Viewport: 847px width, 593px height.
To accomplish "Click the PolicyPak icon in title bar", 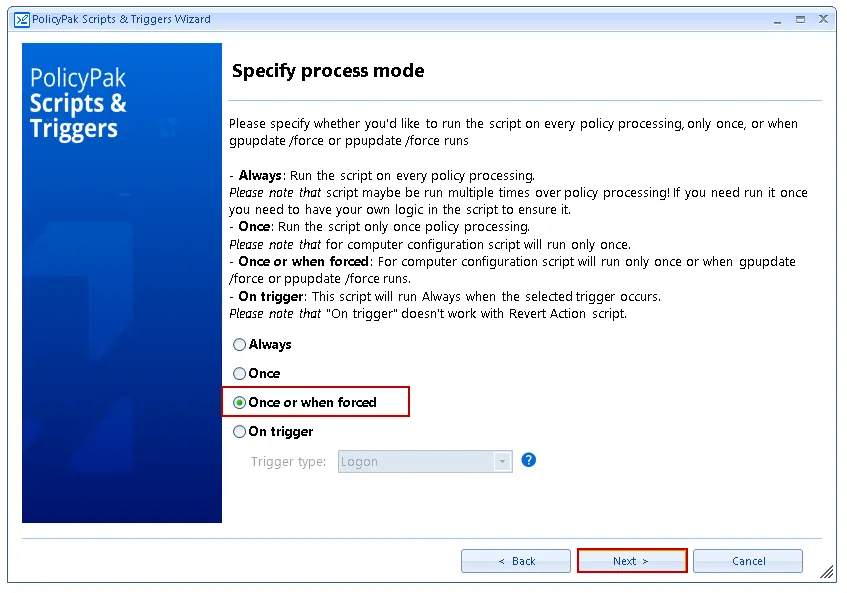I will click(x=20, y=19).
